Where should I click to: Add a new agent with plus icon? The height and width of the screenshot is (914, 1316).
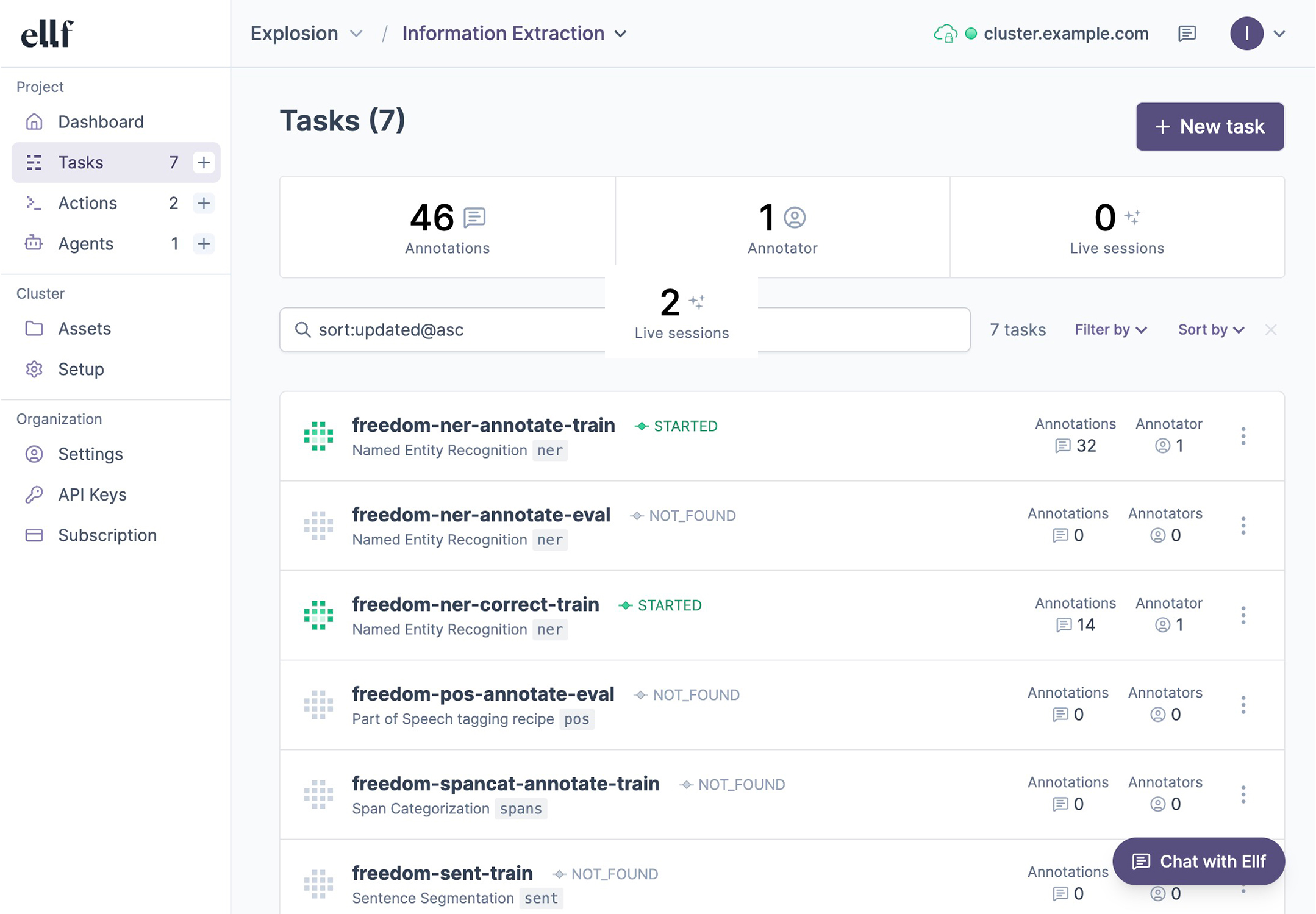pos(204,244)
